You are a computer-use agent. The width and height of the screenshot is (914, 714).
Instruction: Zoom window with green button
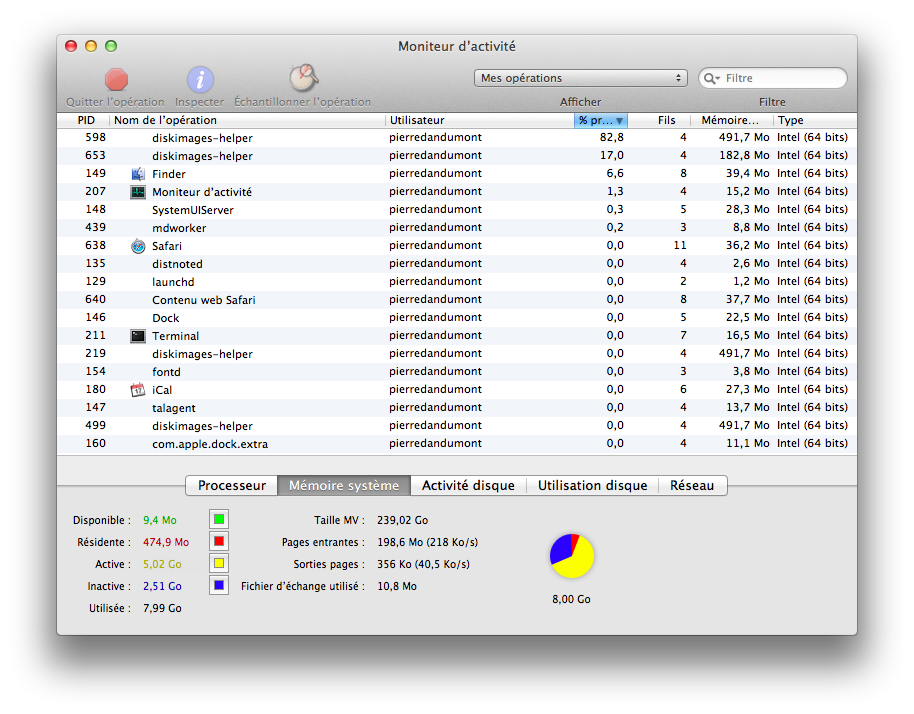click(x=111, y=46)
